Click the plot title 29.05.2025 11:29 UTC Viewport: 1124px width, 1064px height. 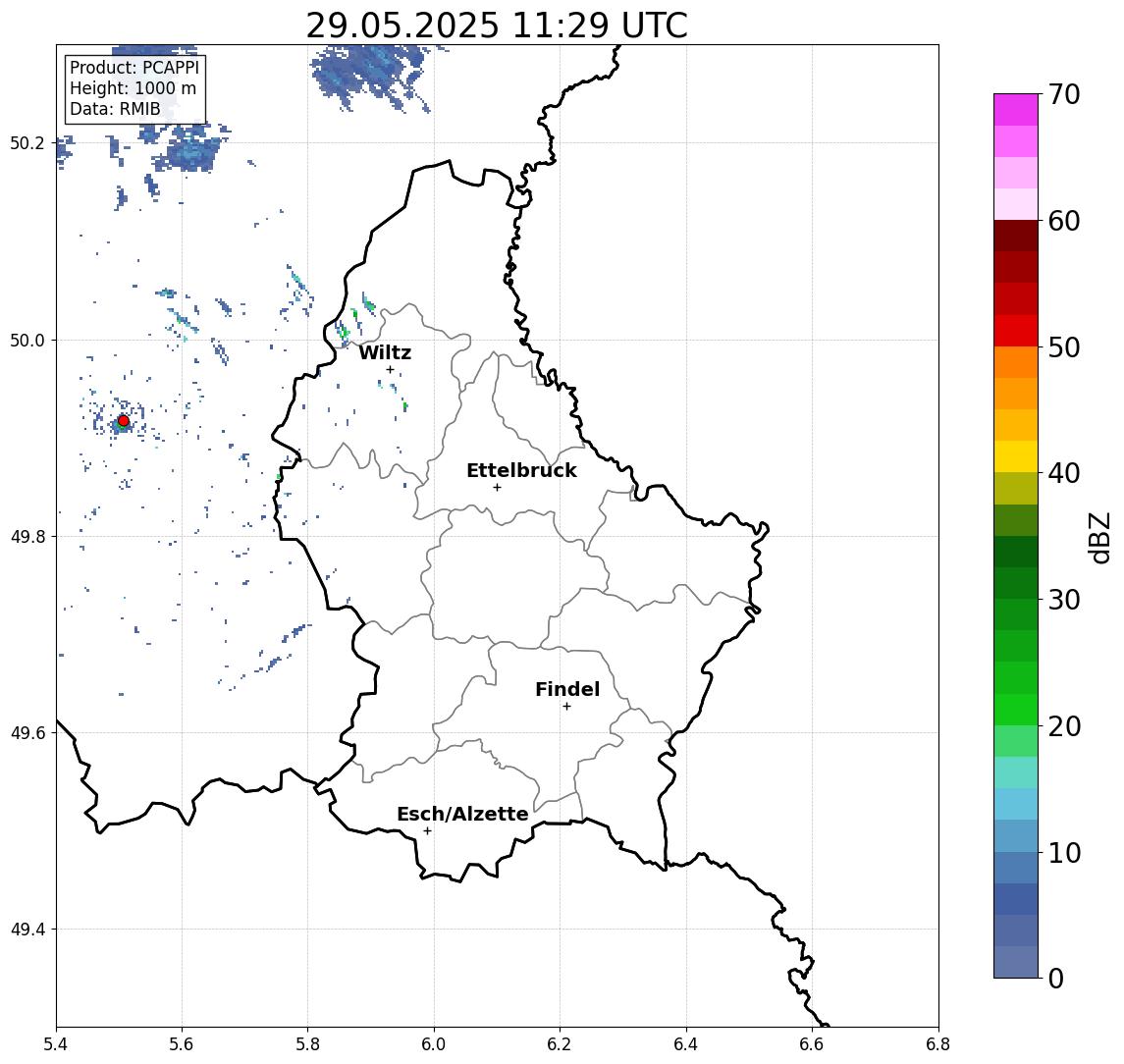[x=497, y=26]
